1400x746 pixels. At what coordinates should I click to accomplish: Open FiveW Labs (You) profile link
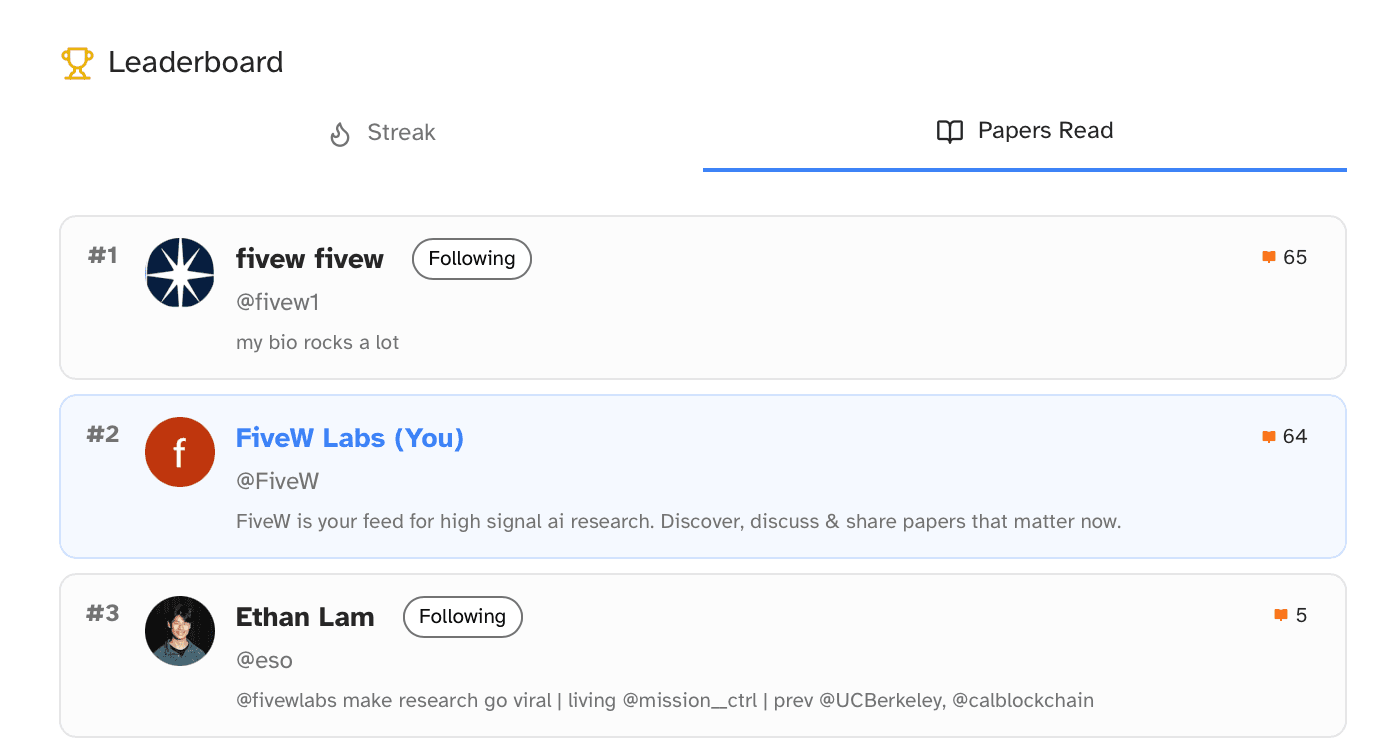tap(349, 438)
